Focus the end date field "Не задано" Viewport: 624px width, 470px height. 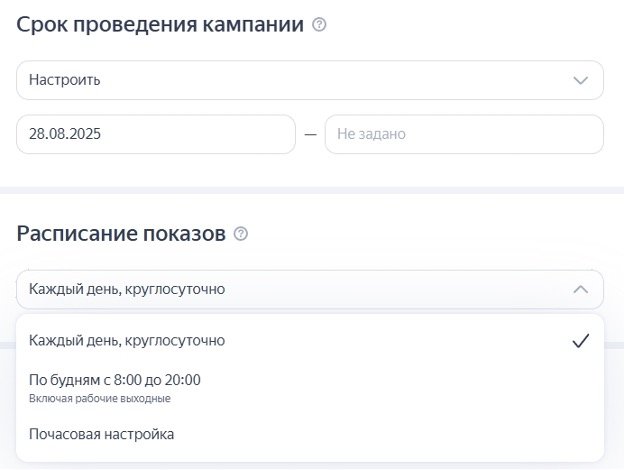(464, 134)
